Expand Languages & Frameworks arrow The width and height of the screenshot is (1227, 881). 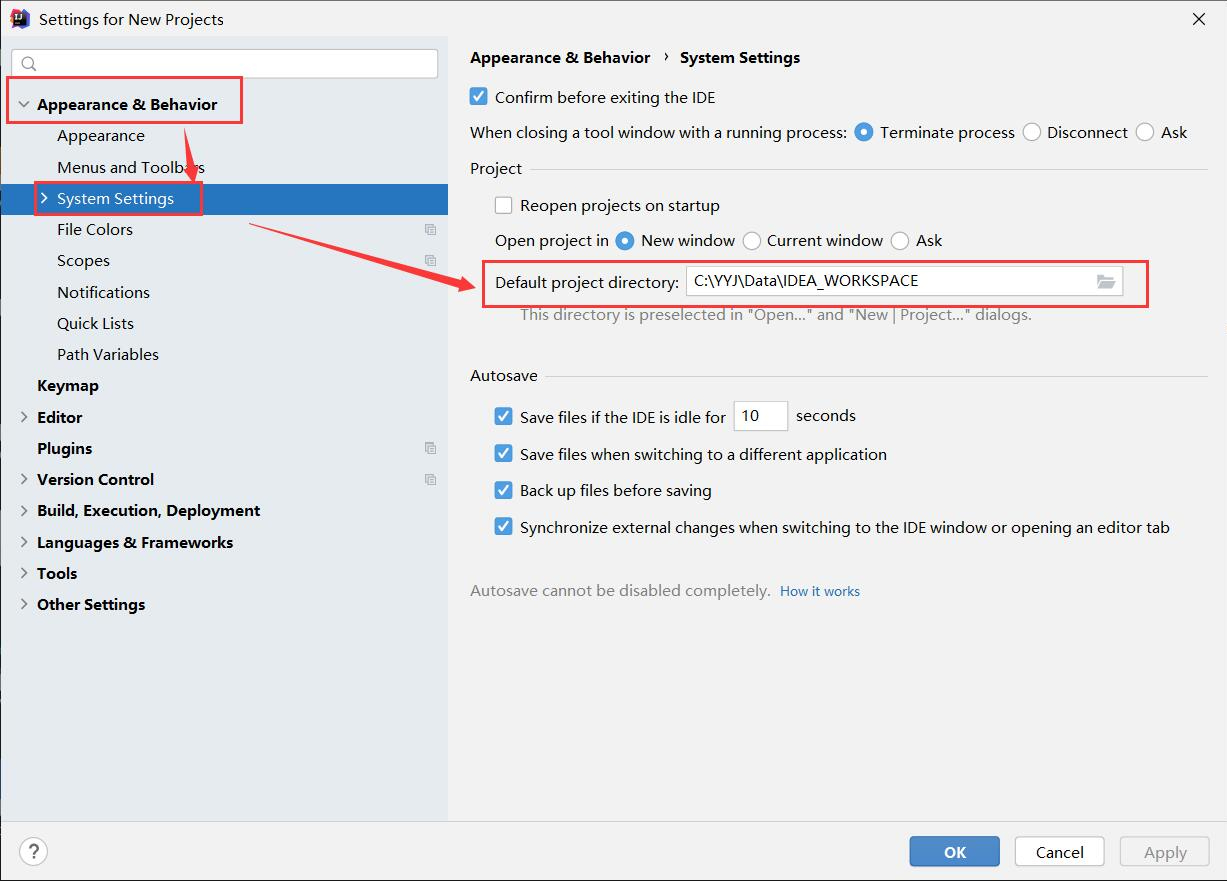tap(24, 542)
